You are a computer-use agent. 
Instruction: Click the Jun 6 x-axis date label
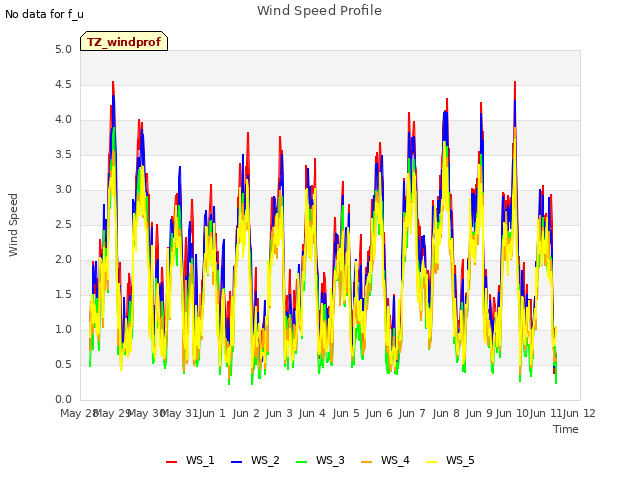[x=379, y=413]
